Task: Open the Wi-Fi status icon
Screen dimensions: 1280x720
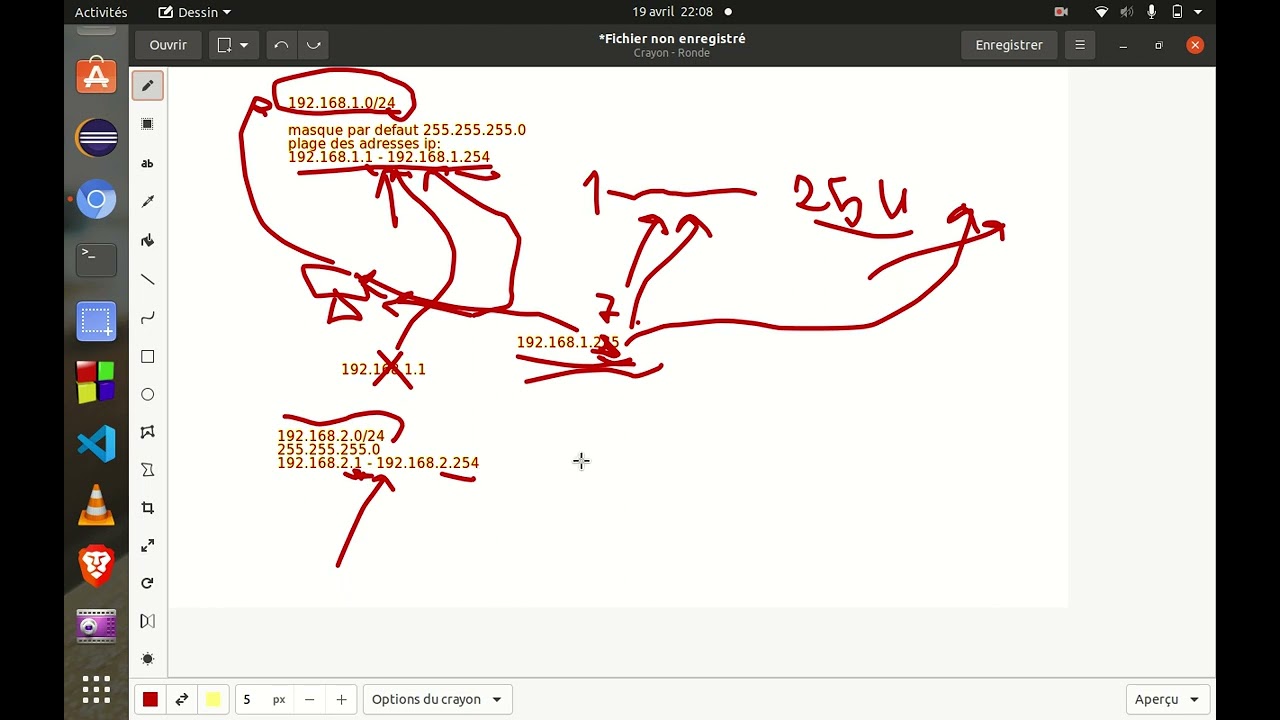Action: click(1102, 12)
